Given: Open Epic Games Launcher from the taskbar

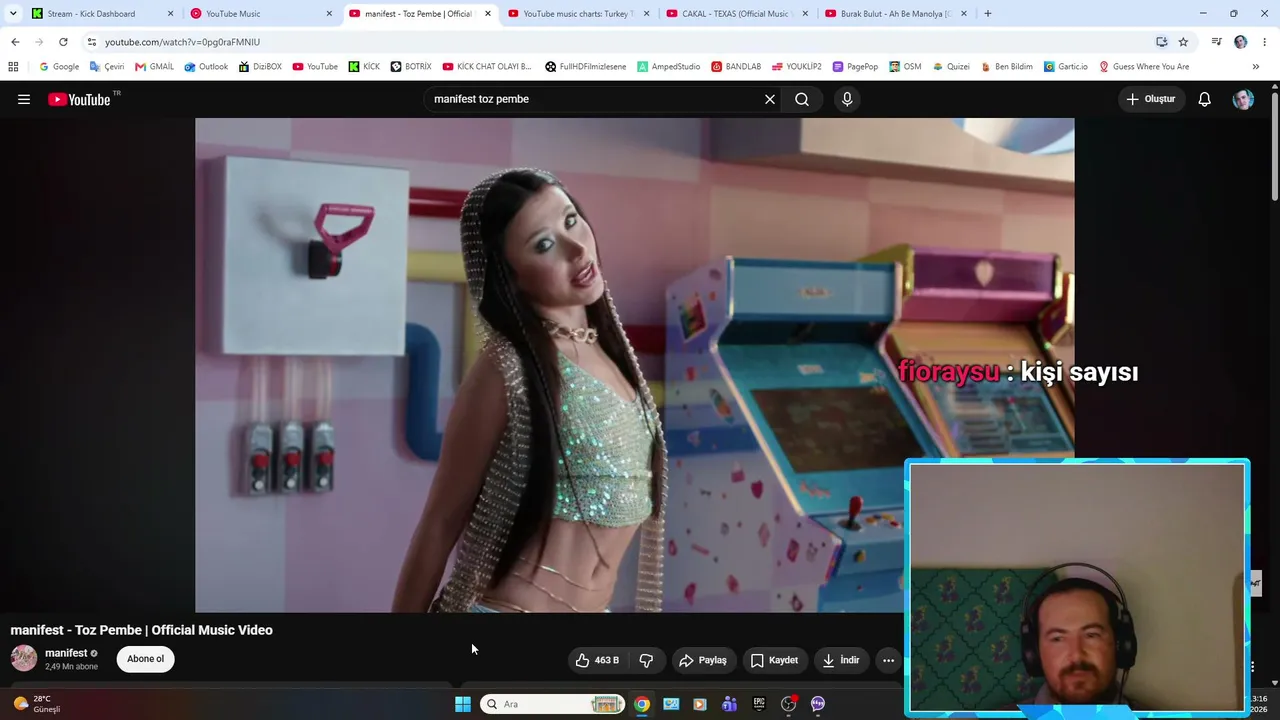Looking at the screenshot, I should coord(759,704).
